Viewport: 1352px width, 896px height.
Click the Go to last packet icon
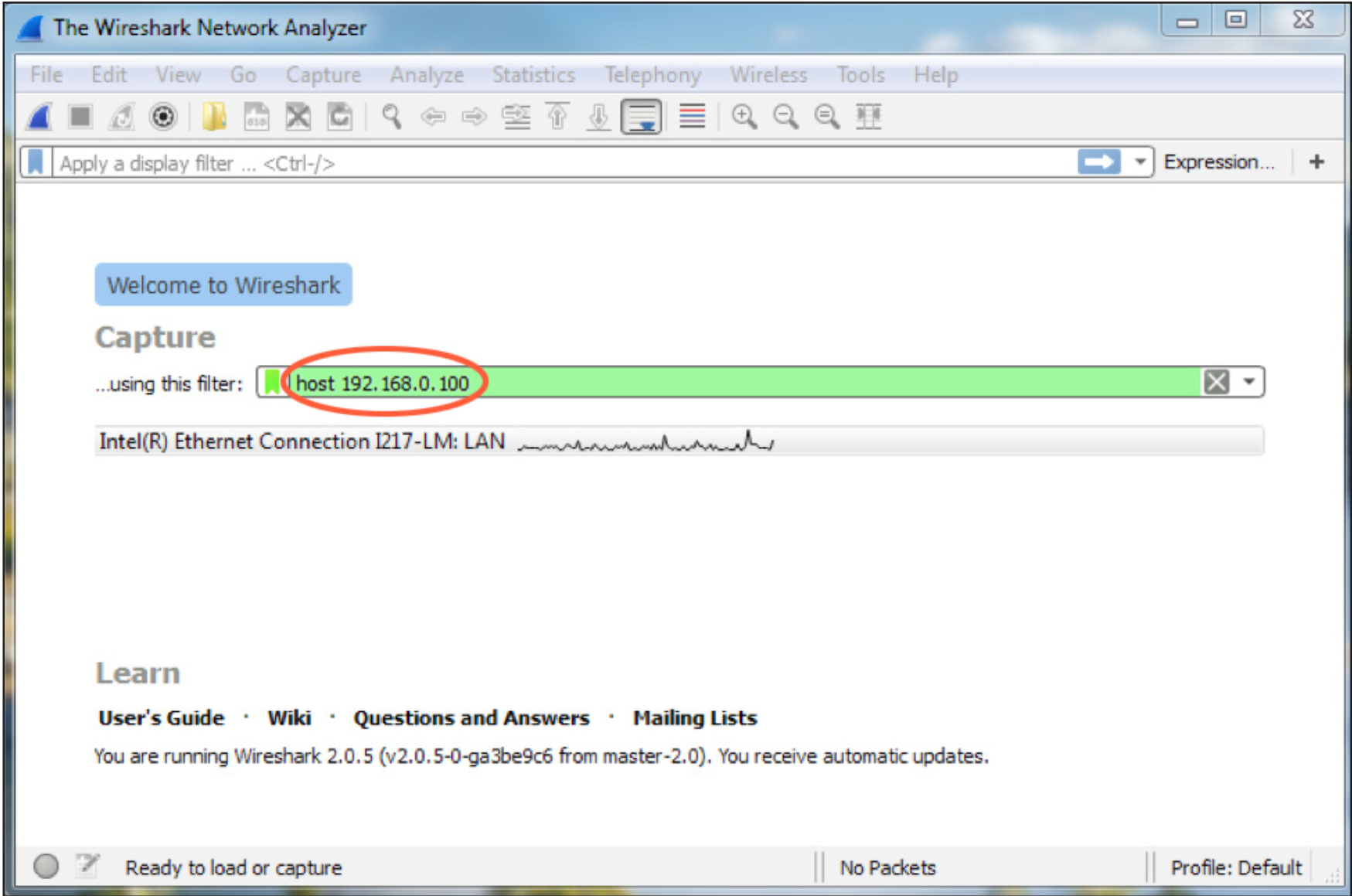point(597,118)
